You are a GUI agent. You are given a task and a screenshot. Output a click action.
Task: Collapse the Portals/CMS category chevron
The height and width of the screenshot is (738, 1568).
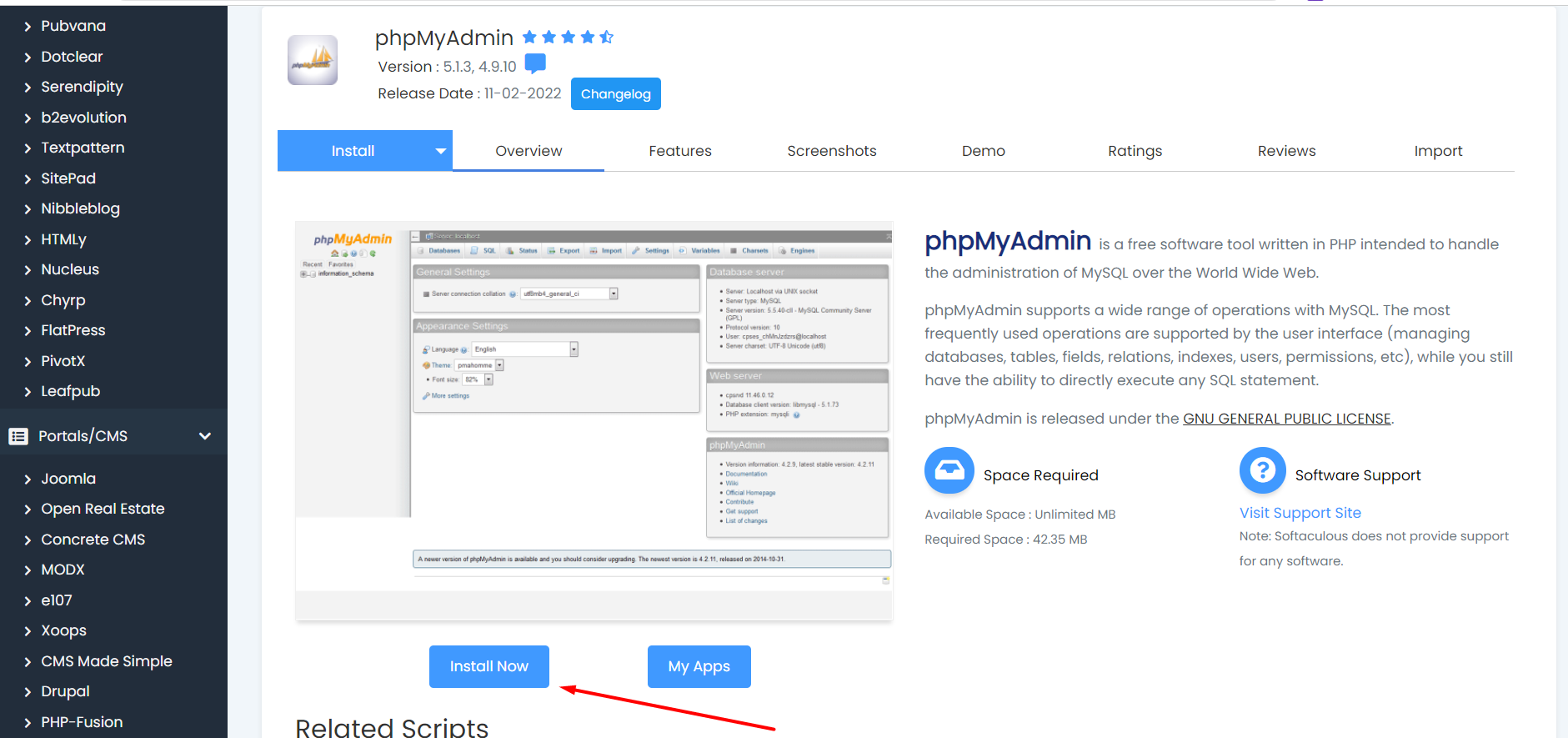205,436
